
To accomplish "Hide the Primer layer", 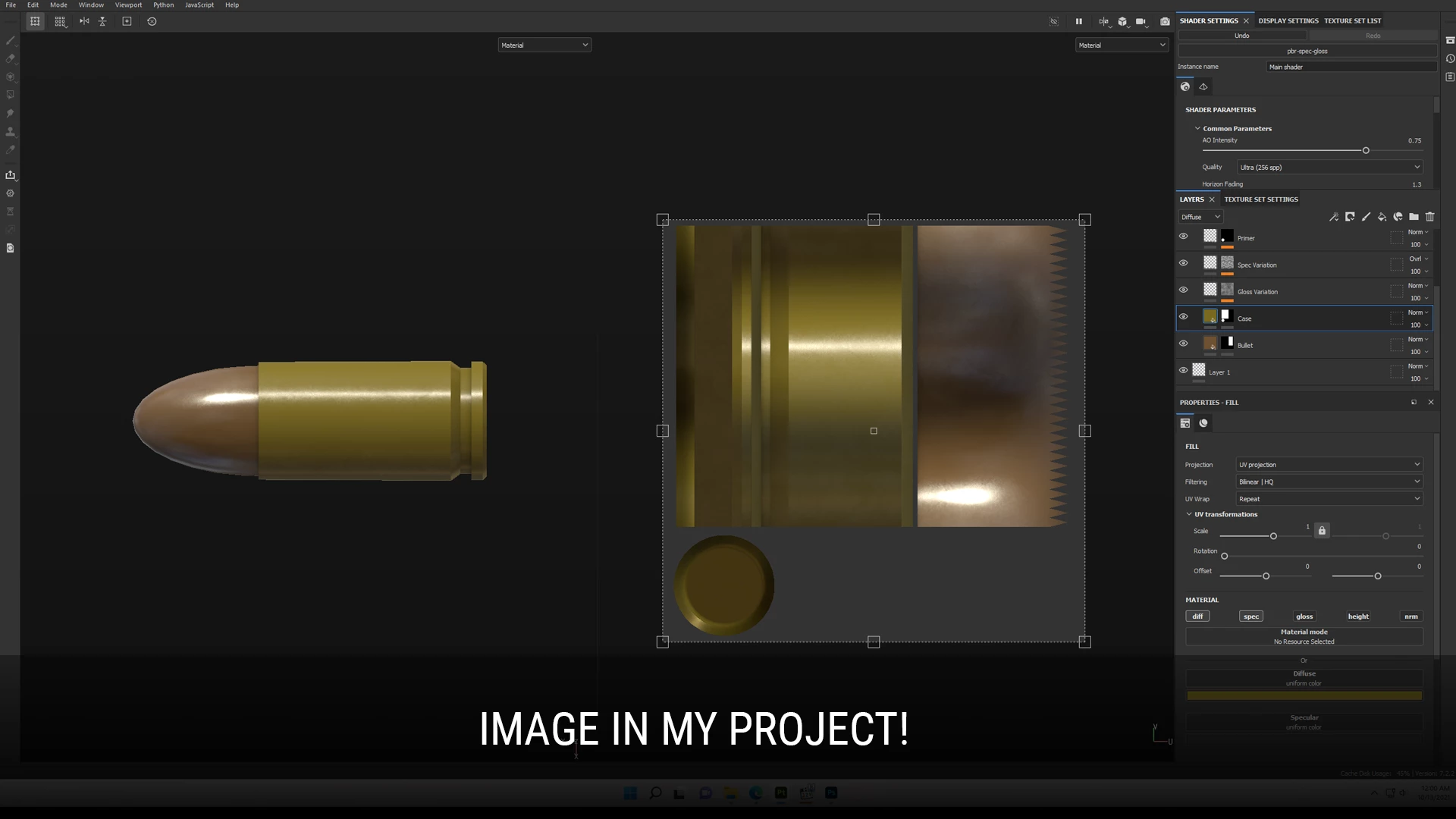I will click(1183, 237).
